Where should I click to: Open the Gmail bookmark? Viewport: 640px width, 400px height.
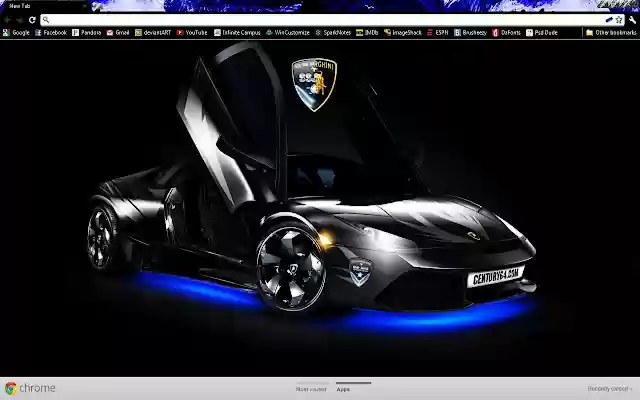pos(118,33)
